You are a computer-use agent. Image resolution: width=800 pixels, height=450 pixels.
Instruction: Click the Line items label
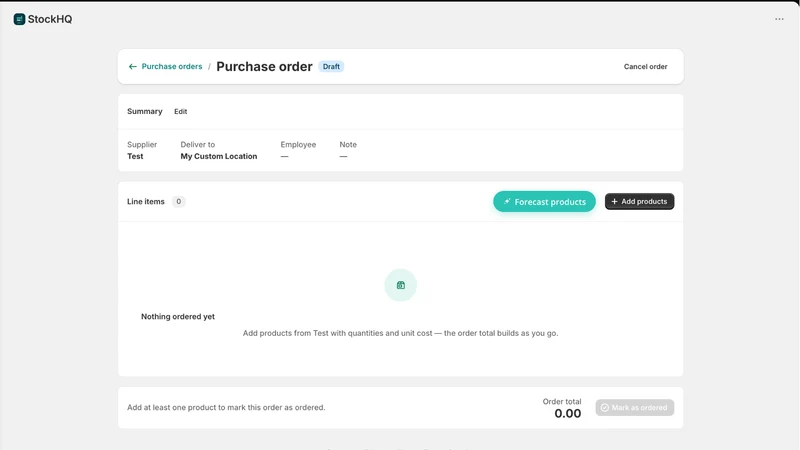click(x=146, y=202)
